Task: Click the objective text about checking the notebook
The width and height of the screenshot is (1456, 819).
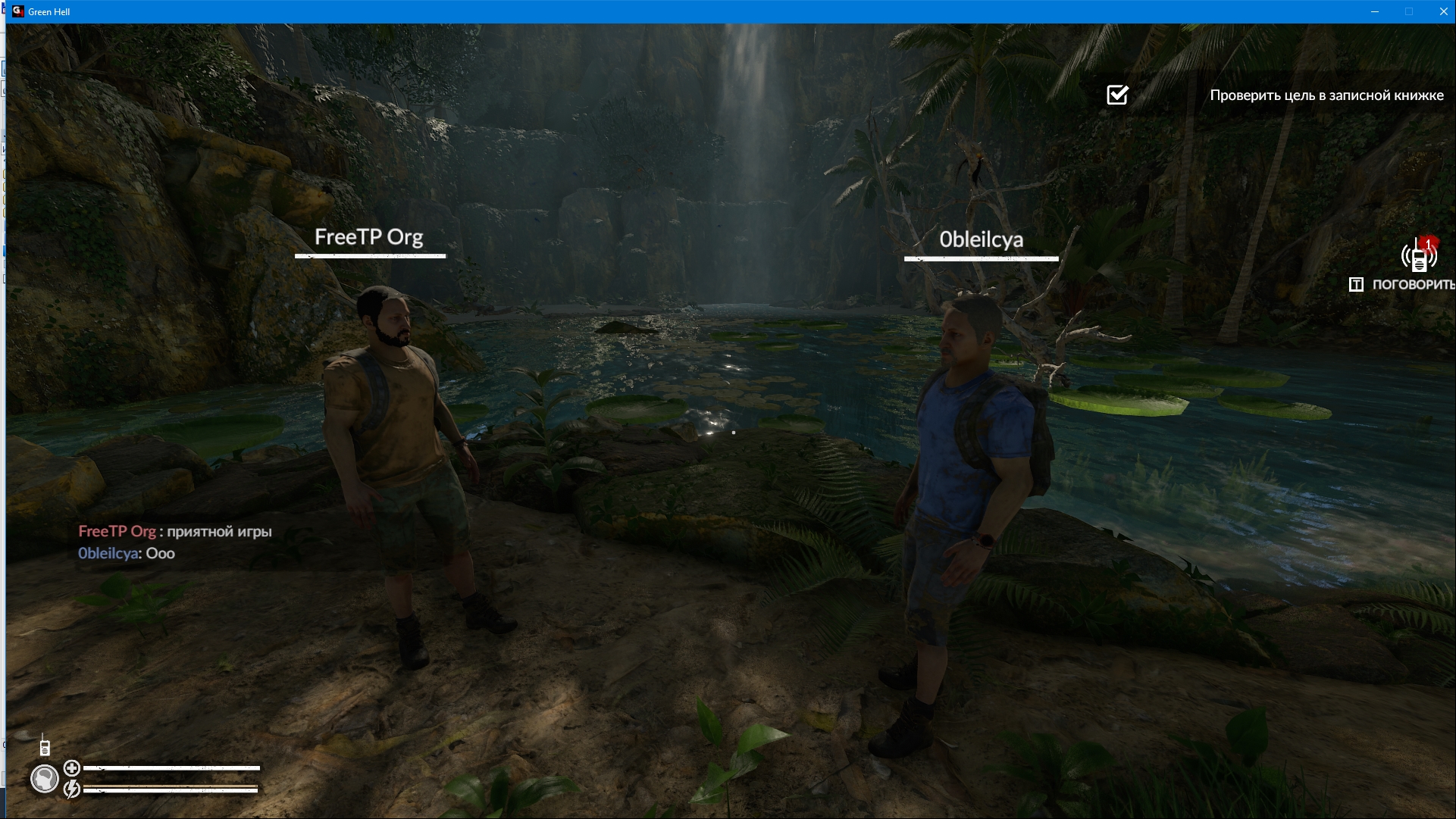Action: pyautogui.click(x=1326, y=95)
